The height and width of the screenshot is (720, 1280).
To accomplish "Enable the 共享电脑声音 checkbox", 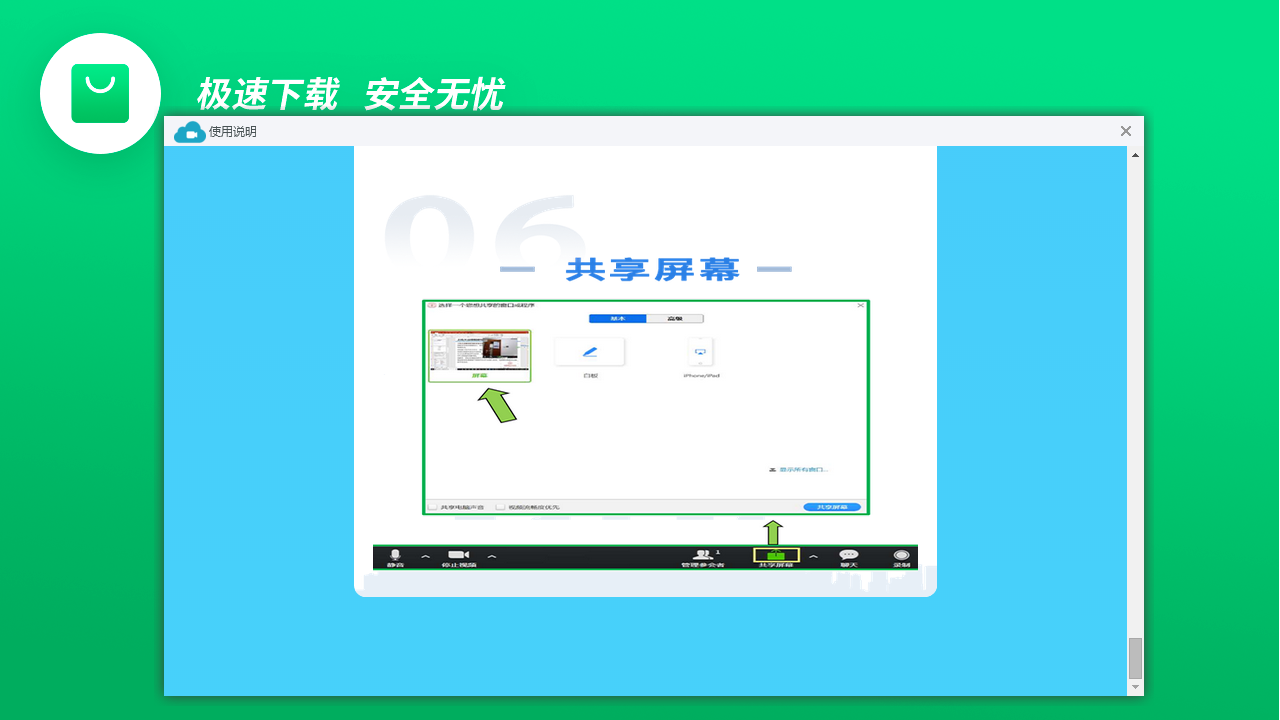I will point(434,506).
